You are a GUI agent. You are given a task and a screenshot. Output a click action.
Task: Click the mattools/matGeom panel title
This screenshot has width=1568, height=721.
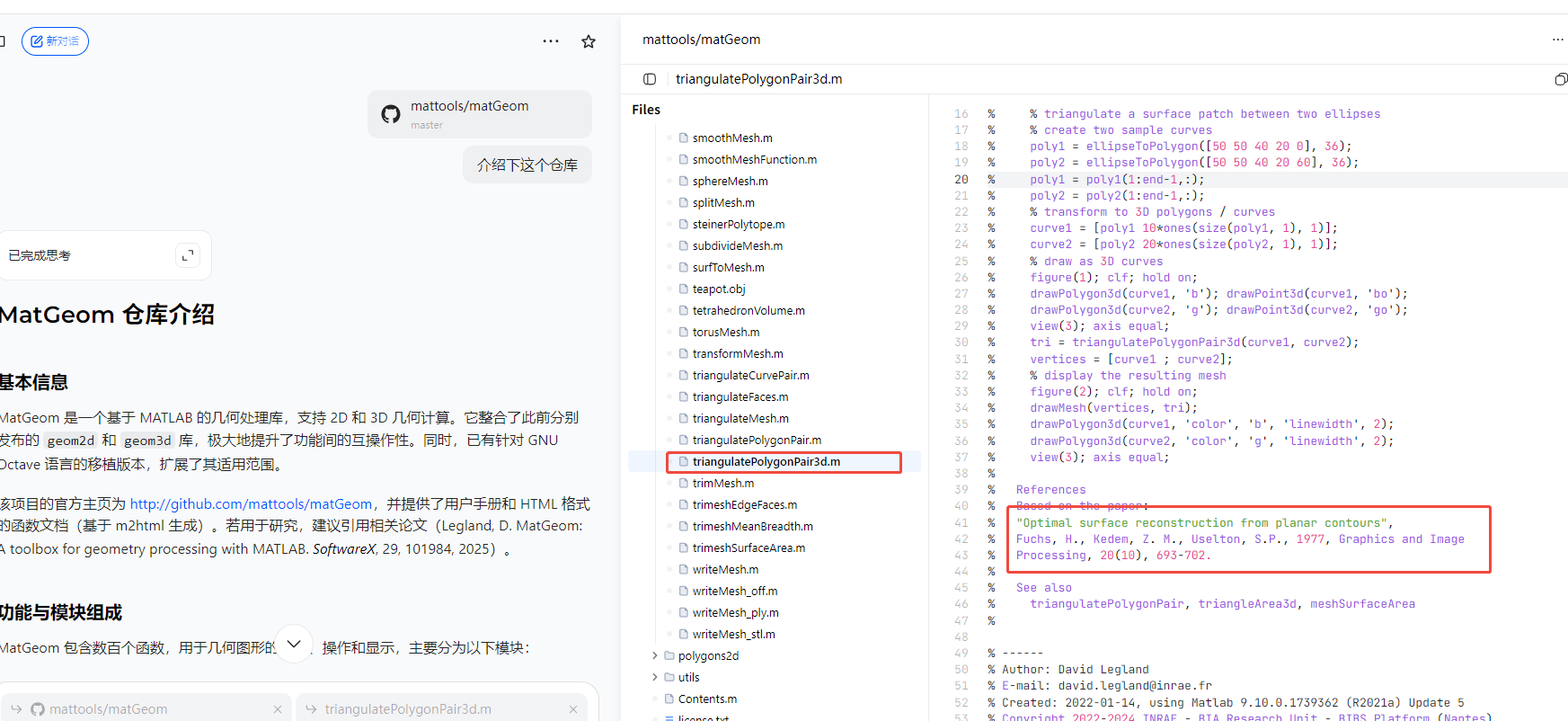[x=701, y=40]
